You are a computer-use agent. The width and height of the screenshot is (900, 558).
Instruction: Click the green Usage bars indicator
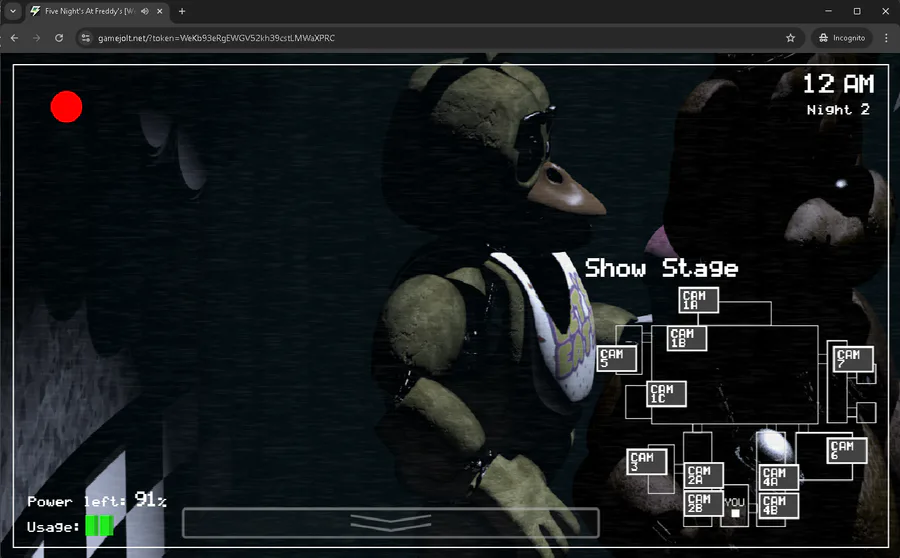pyautogui.click(x=99, y=526)
